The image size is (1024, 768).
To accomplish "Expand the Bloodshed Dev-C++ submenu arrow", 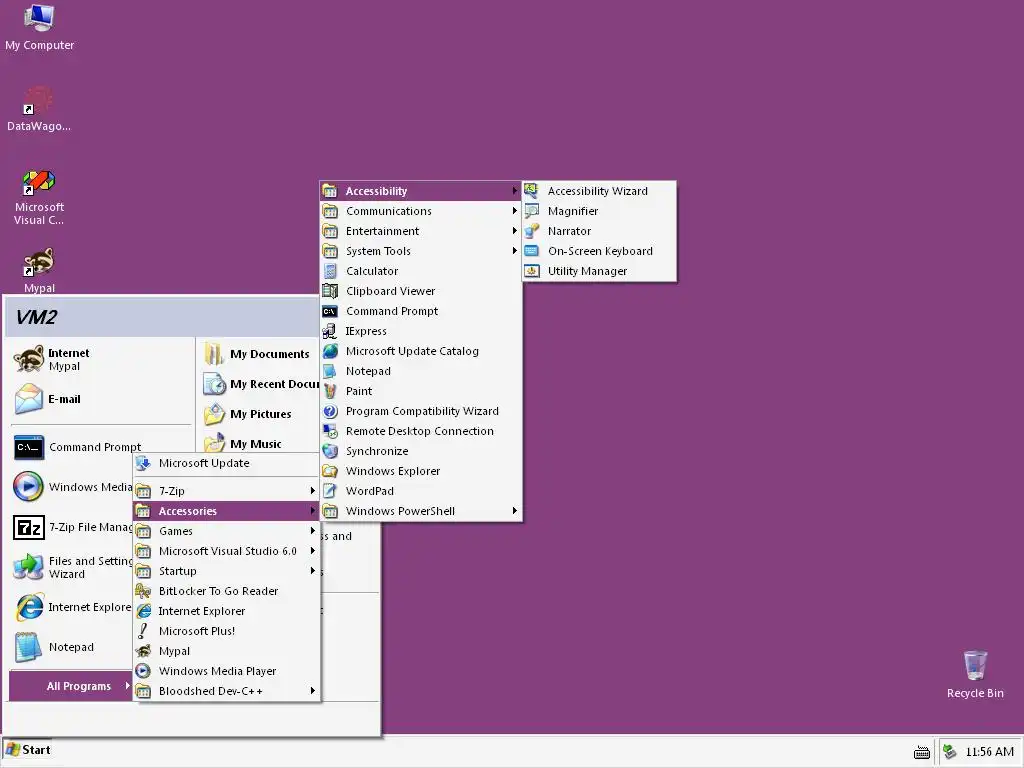I will click(313, 691).
